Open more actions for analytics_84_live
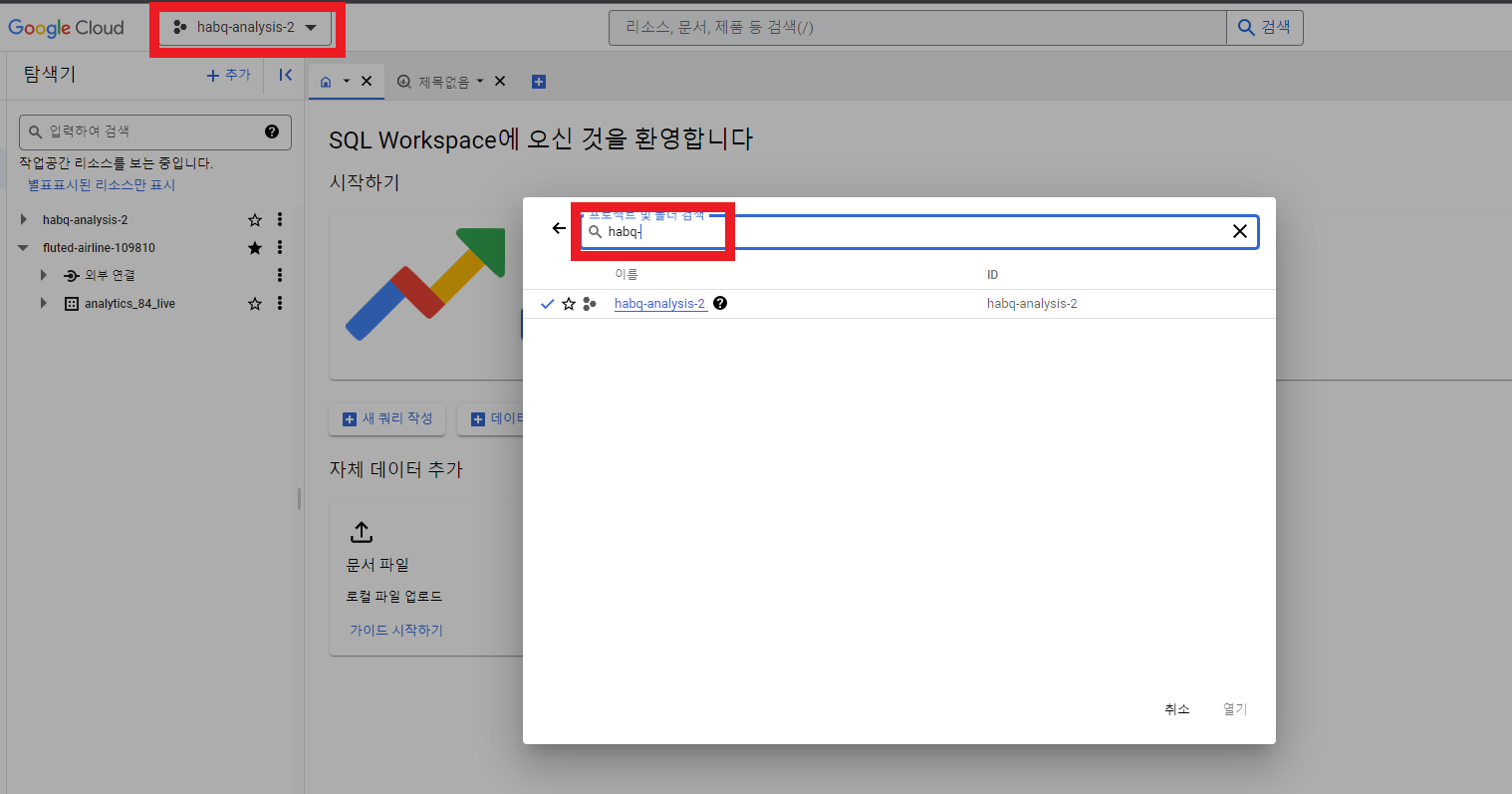 280,303
